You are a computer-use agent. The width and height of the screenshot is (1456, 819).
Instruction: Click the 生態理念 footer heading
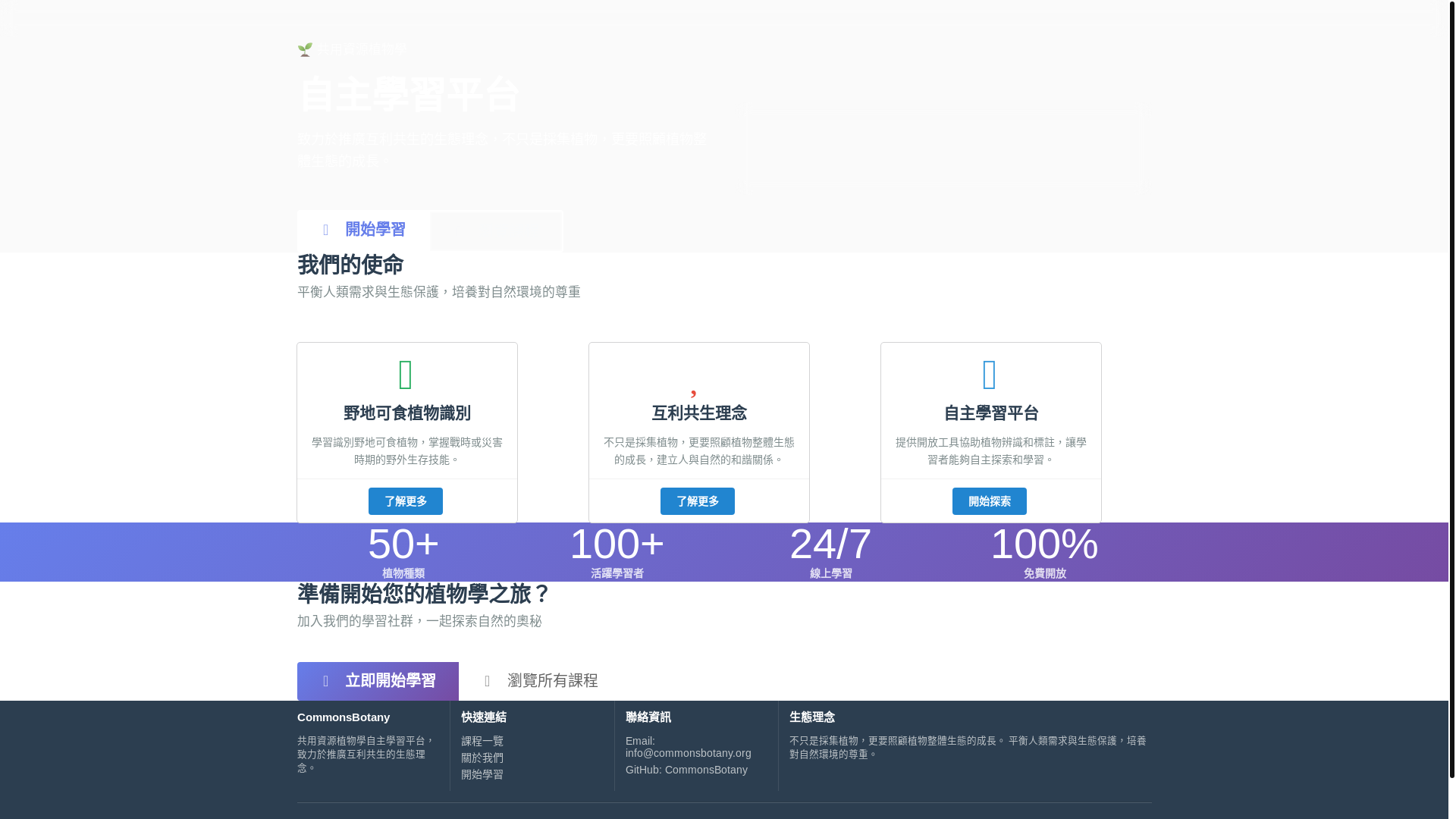coord(812,717)
